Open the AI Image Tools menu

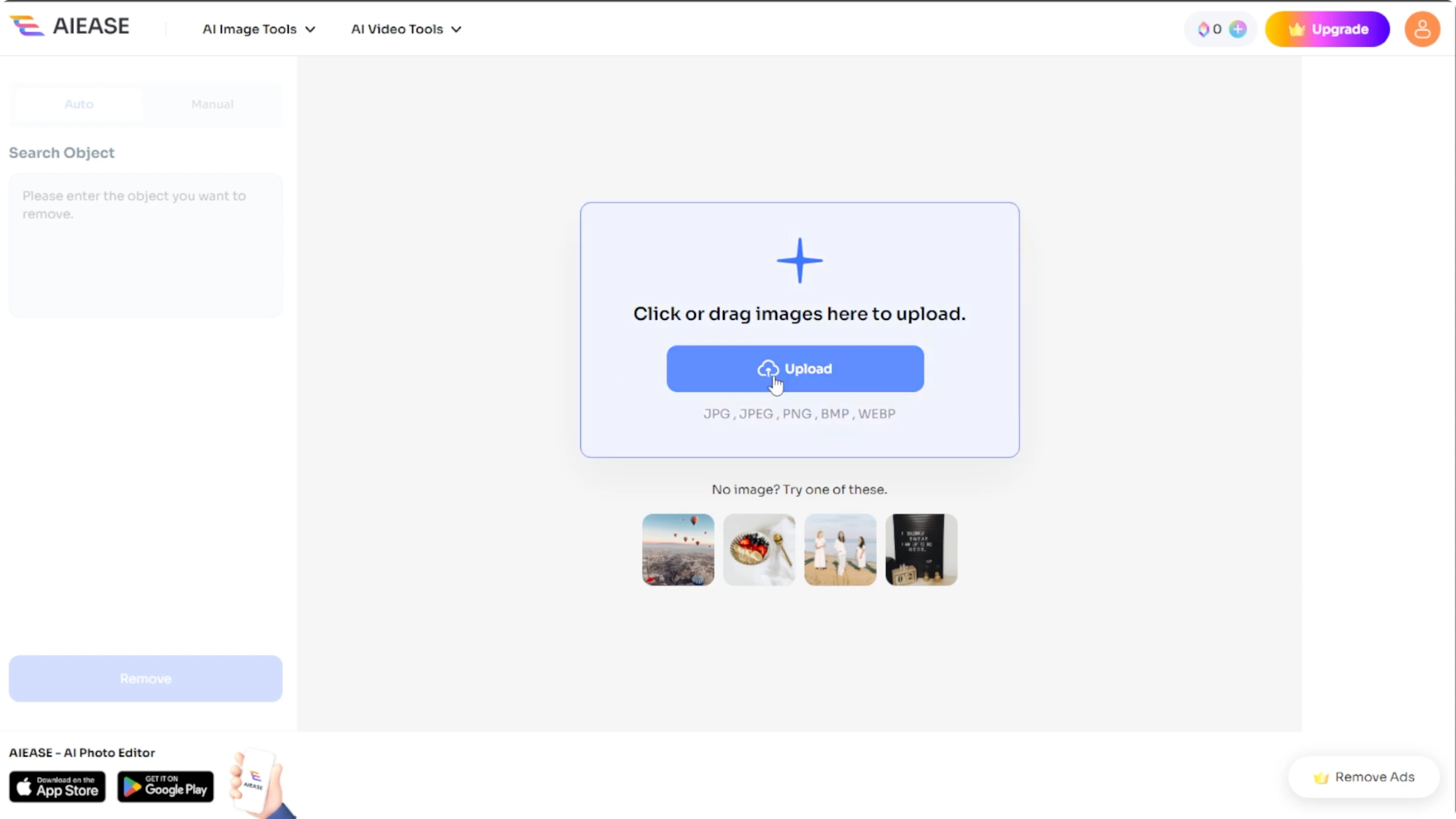tap(259, 29)
